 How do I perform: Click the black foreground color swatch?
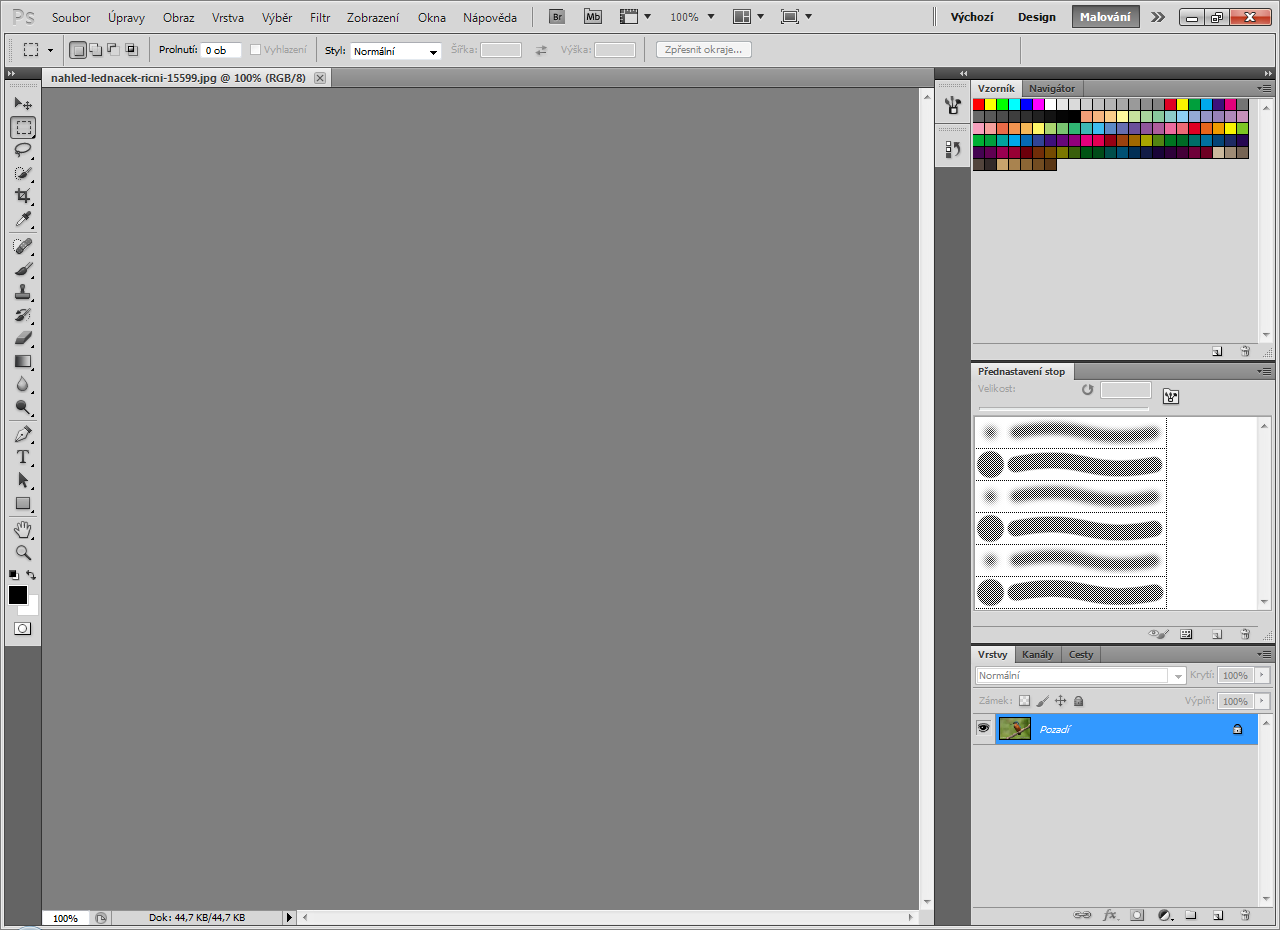[17, 595]
